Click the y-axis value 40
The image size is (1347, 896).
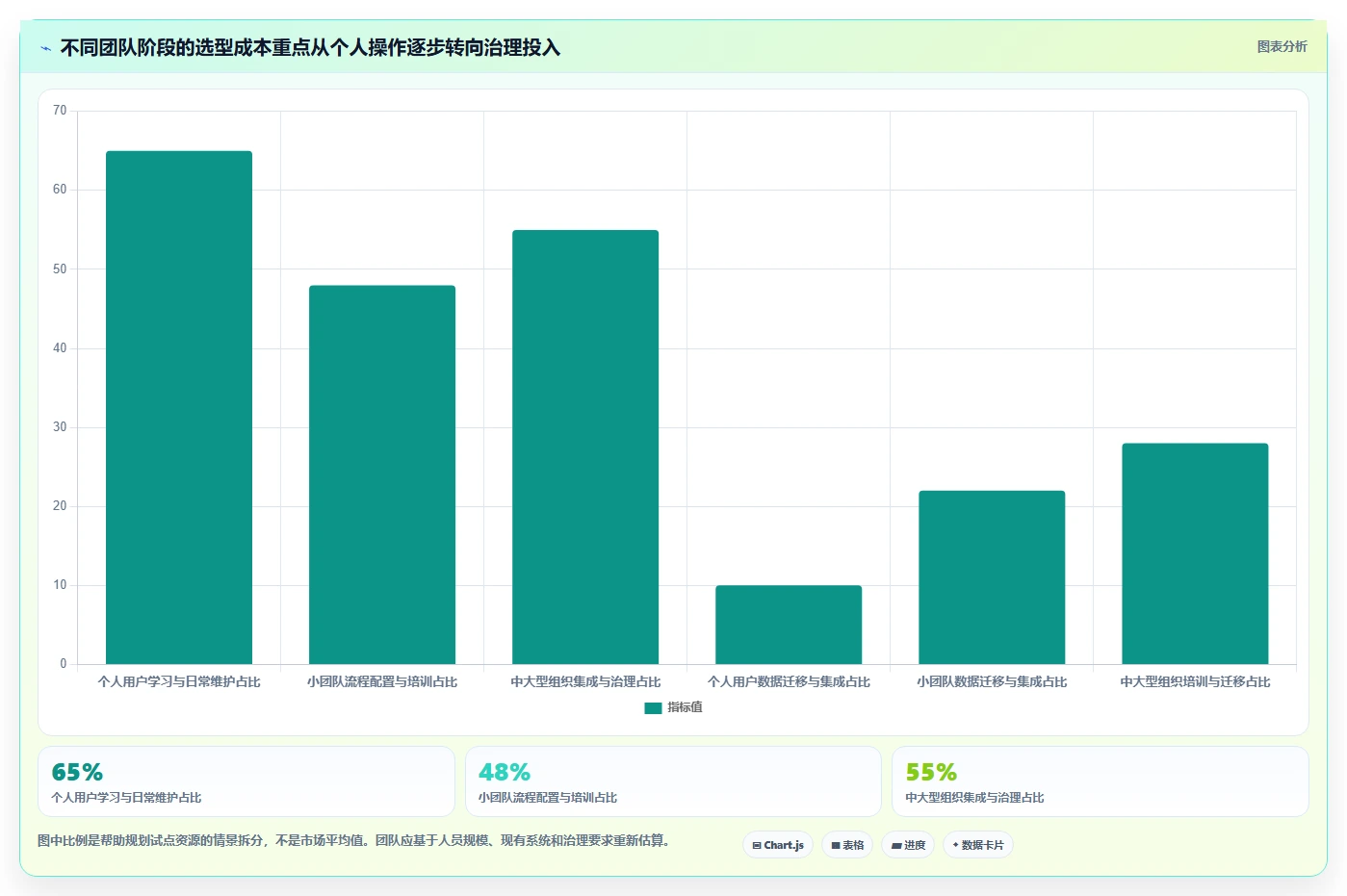pyautogui.click(x=60, y=348)
